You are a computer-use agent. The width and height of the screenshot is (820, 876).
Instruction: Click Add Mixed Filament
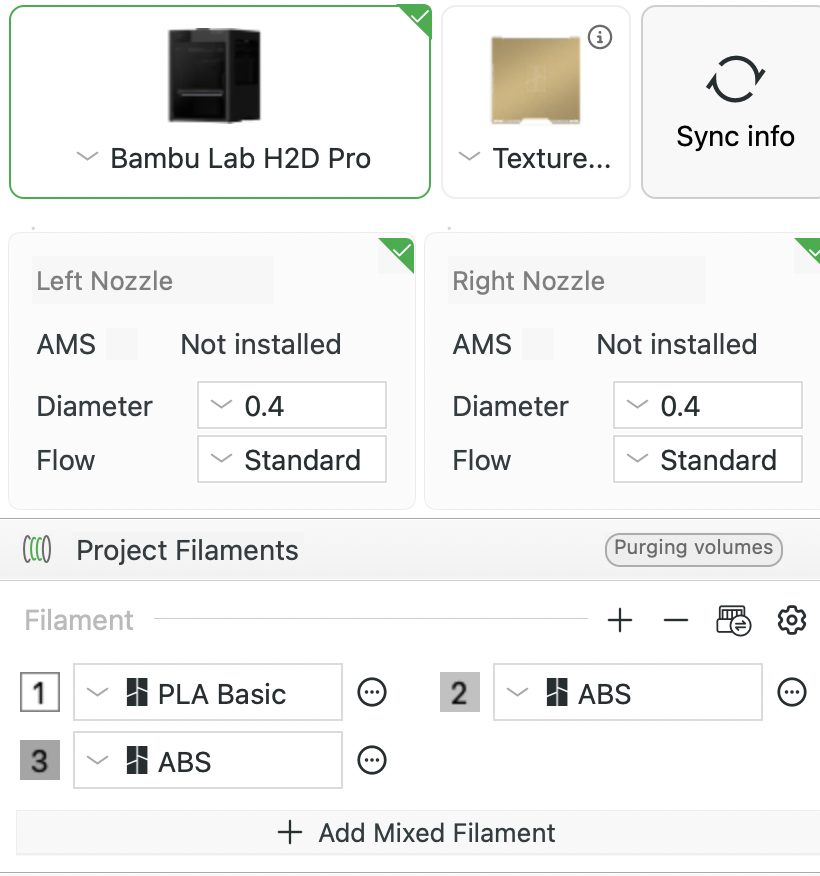pyautogui.click(x=418, y=832)
